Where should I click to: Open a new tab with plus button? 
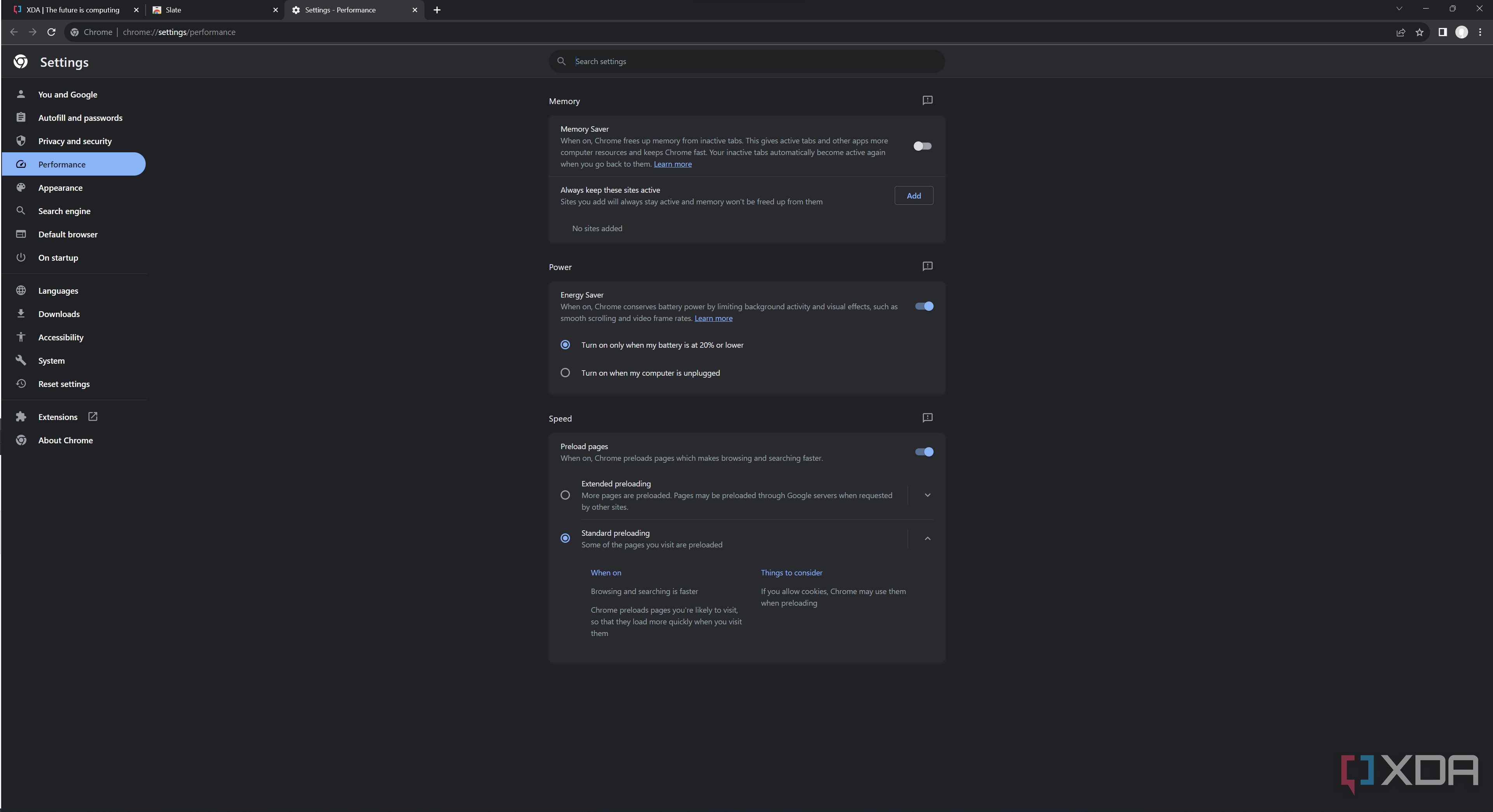[x=437, y=10]
